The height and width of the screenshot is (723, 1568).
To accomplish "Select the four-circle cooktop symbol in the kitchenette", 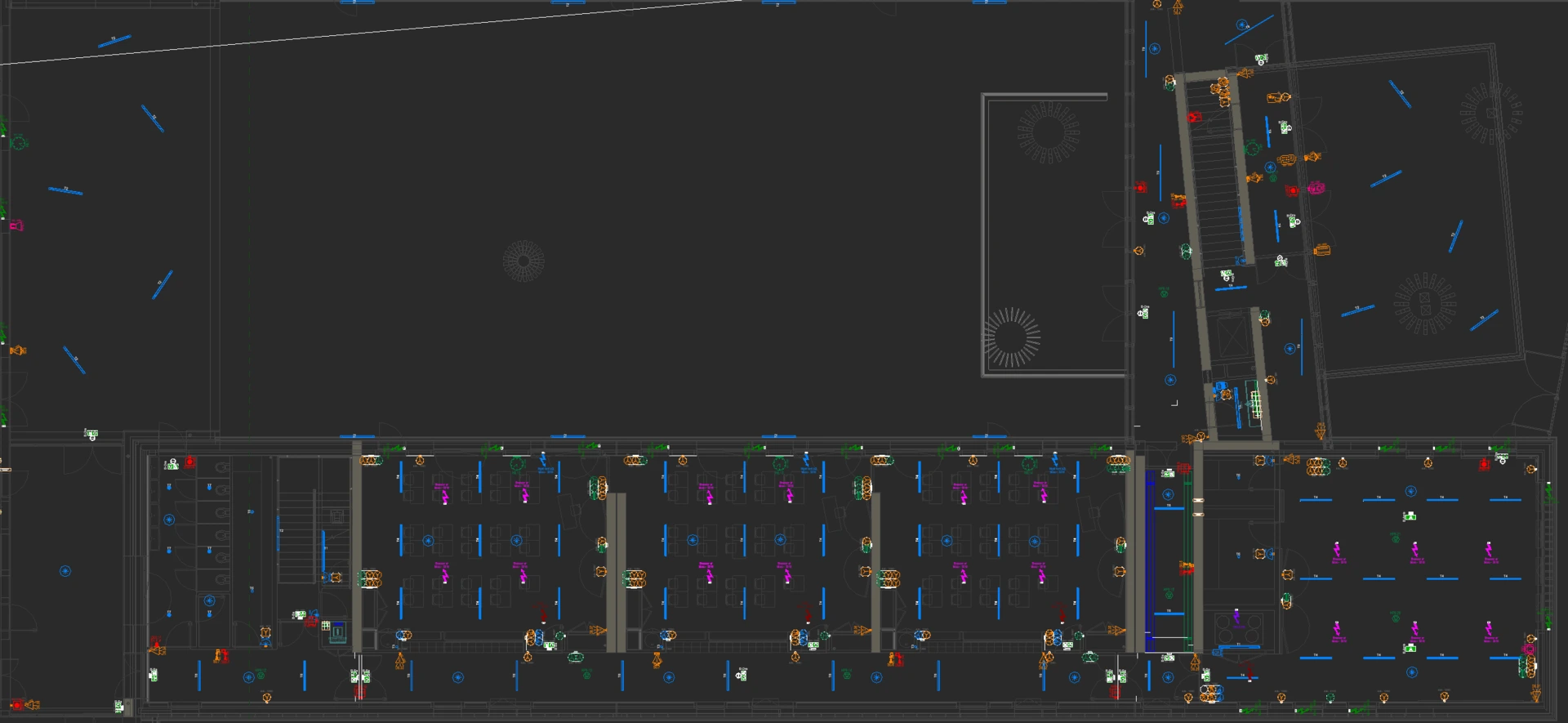I will click(x=1236, y=629).
